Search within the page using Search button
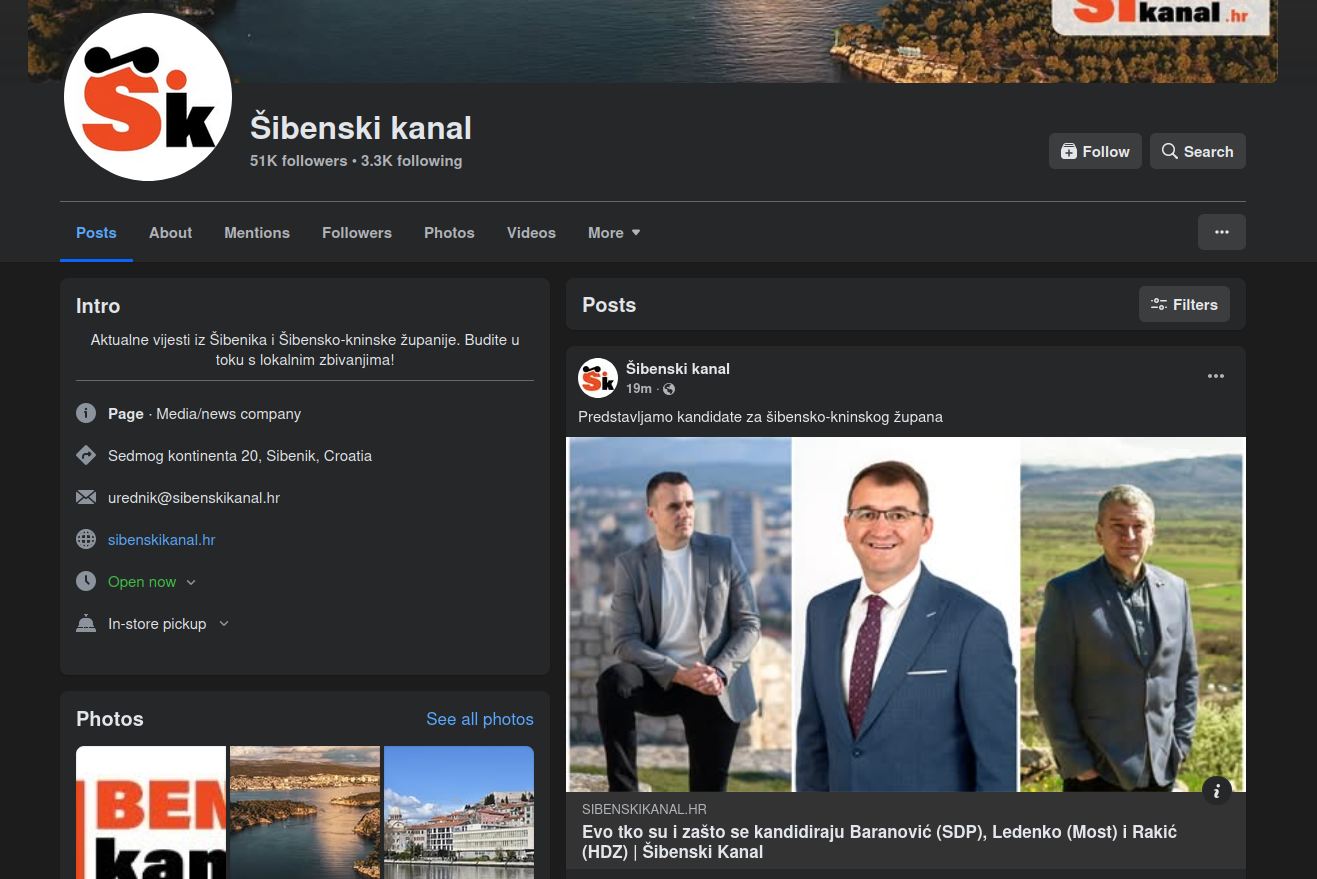1317x879 pixels. coord(1197,152)
